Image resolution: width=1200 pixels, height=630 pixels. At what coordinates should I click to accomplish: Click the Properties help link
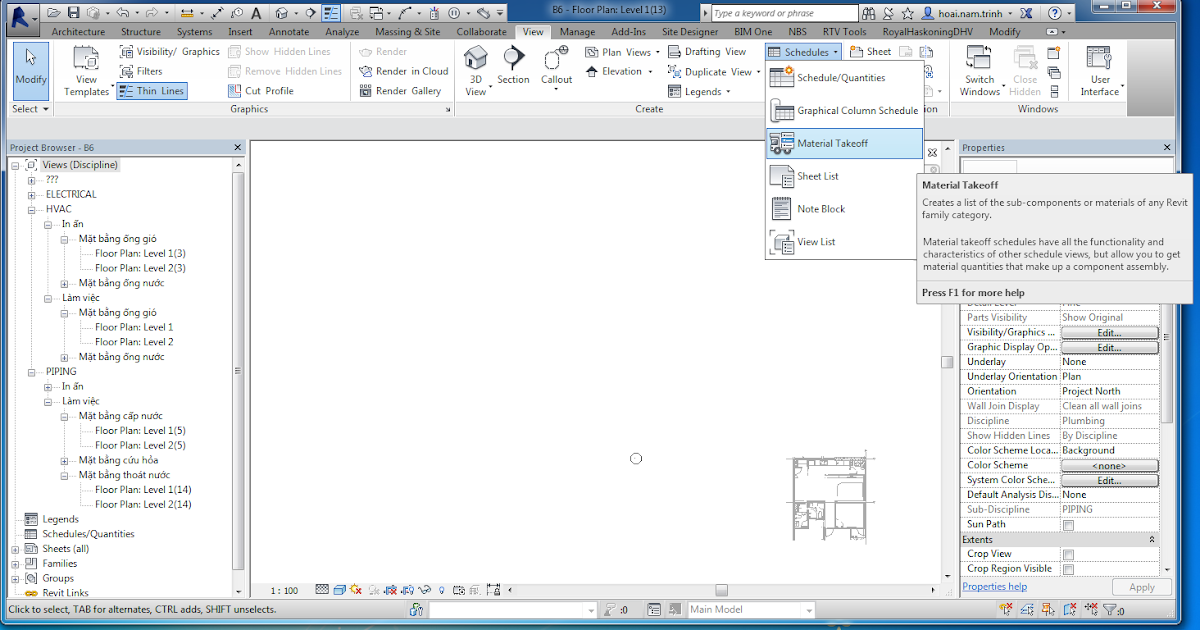(x=994, y=586)
